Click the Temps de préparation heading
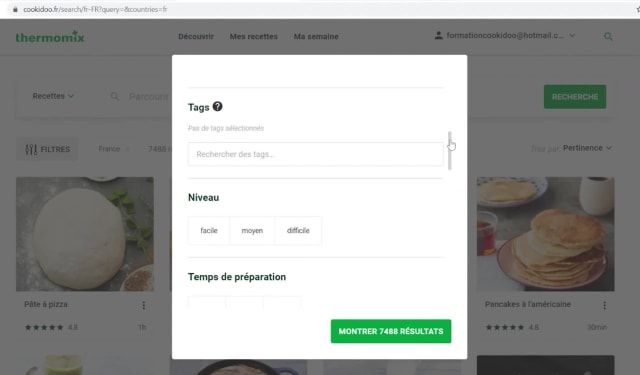Screen dimensions: 640x375 coord(237,277)
